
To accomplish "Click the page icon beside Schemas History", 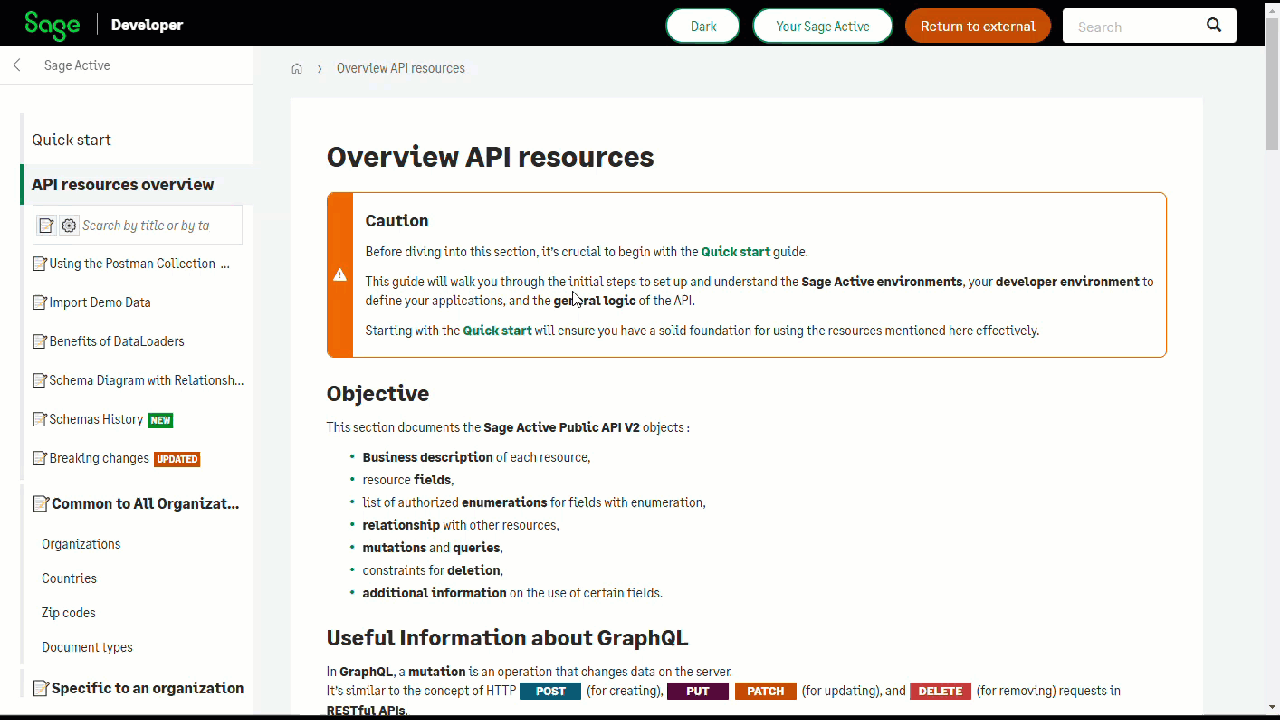I will [x=40, y=420].
